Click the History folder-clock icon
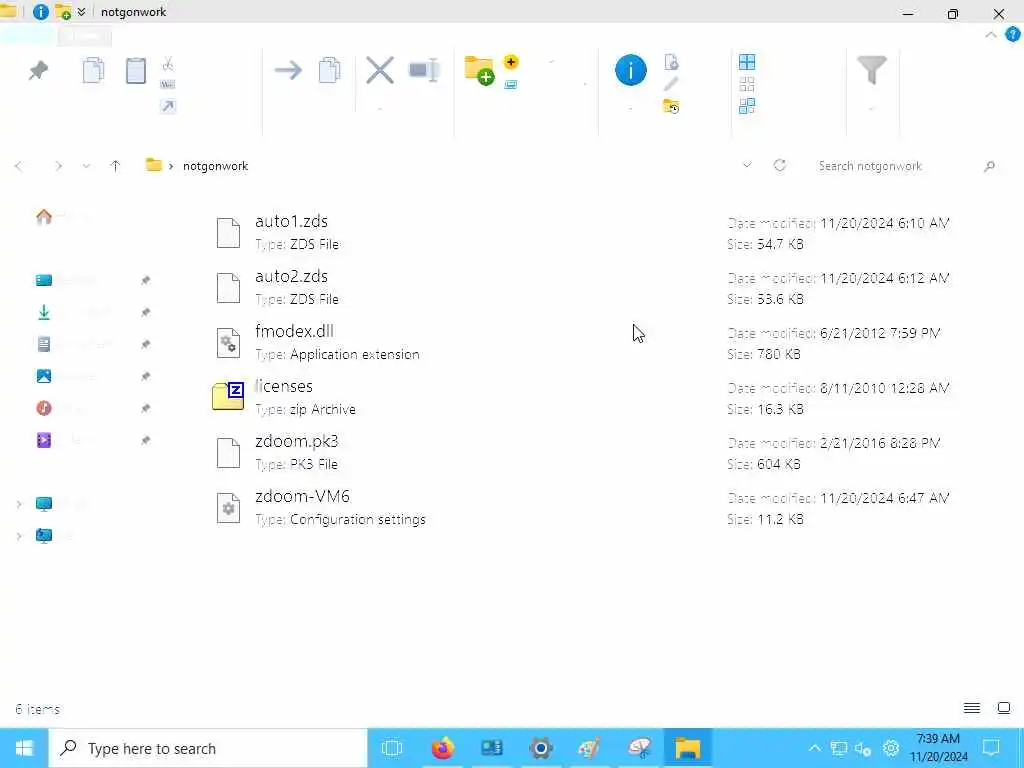Viewport: 1024px width, 768px height. click(671, 106)
